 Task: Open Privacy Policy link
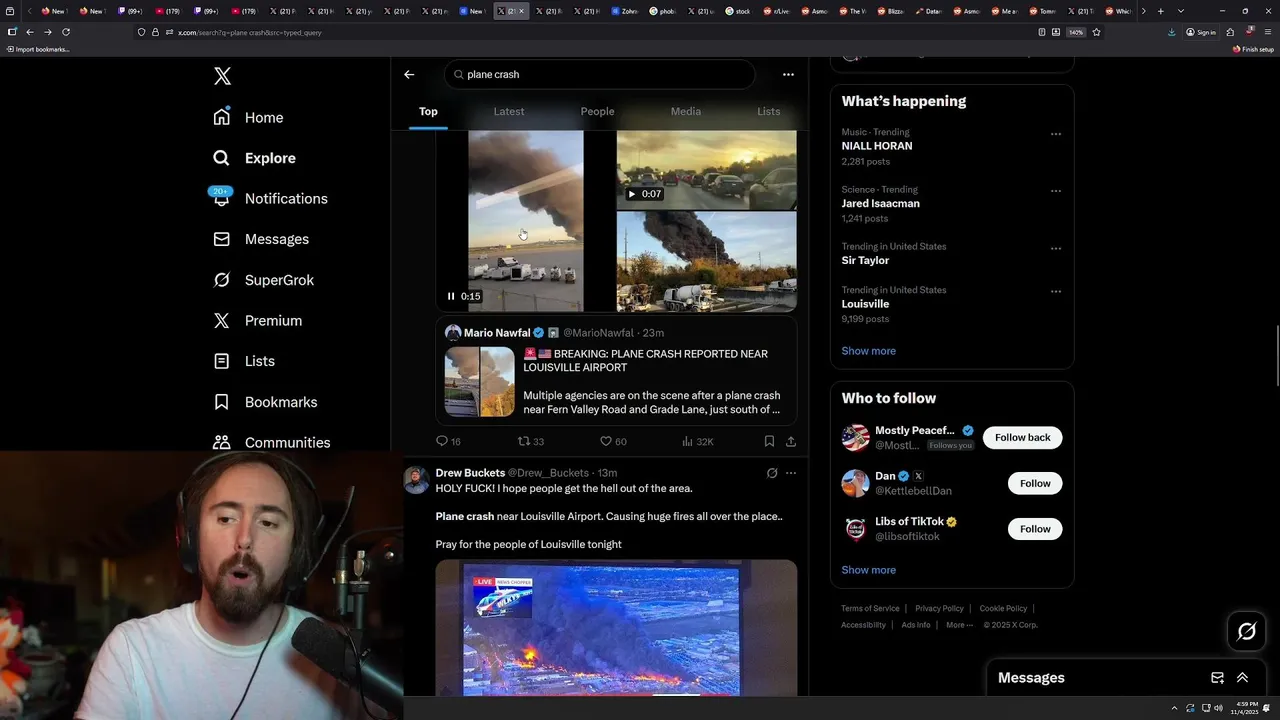939,608
